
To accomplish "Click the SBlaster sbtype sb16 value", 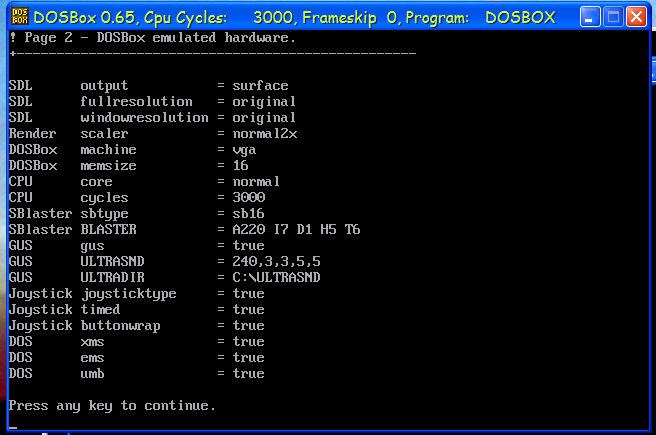I will (x=248, y=214).
